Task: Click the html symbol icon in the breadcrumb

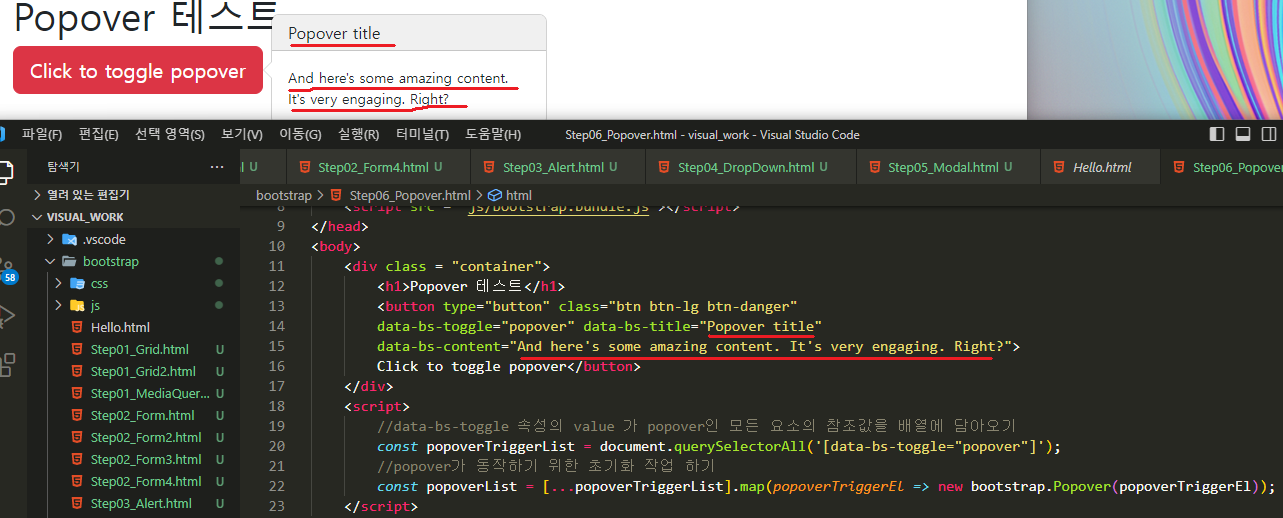Action: click(494, 195)
